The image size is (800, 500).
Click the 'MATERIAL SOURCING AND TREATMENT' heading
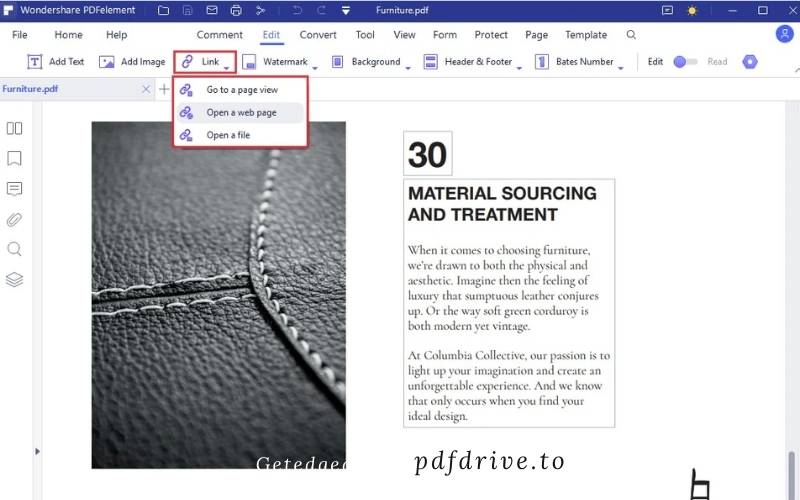[x=502, y=204]
